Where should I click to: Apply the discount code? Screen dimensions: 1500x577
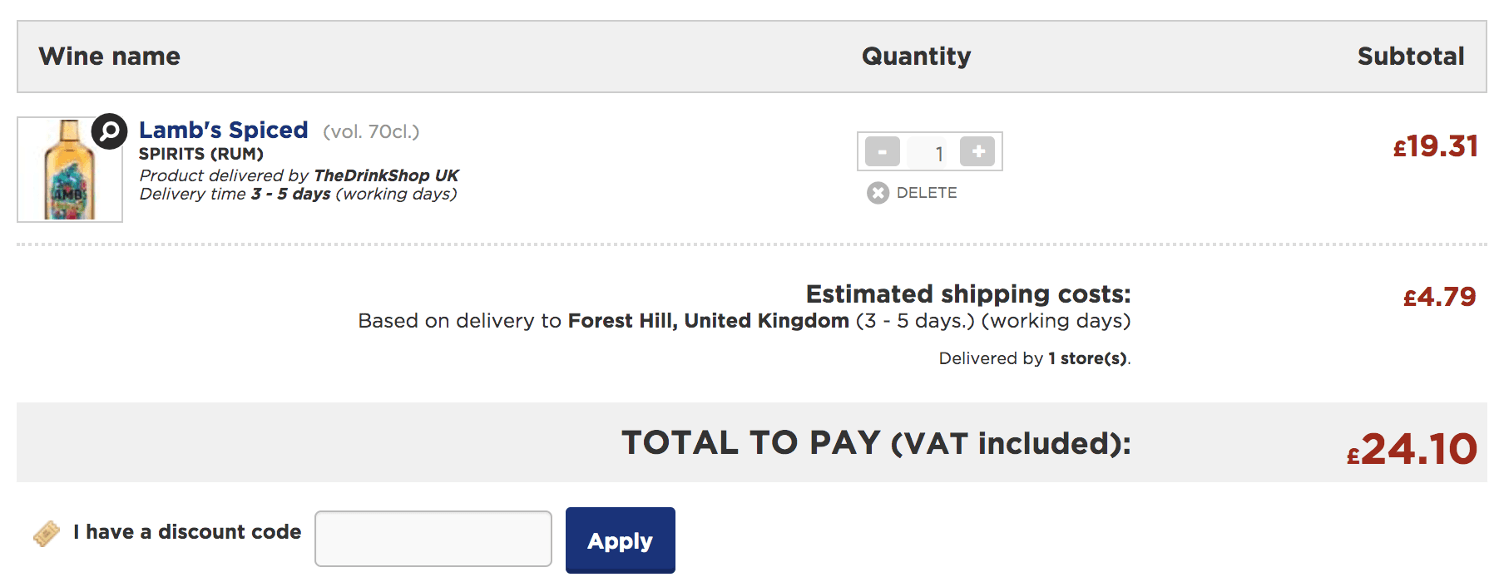coord(620,540)
